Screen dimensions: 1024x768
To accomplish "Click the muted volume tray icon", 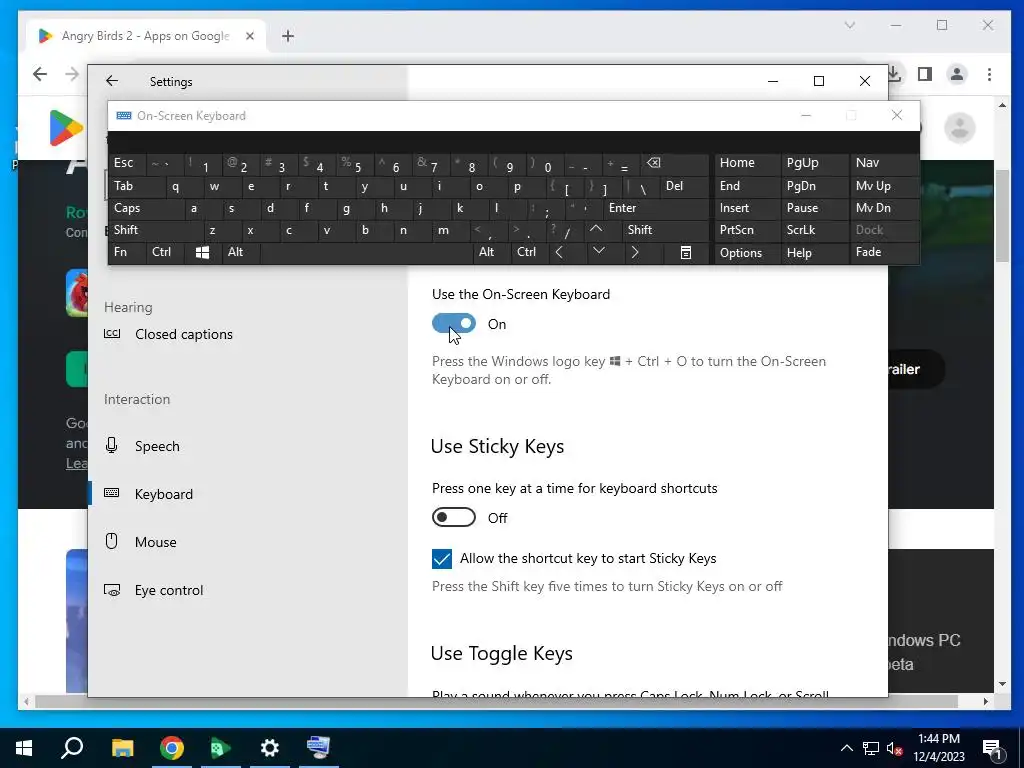I will point(894,748).
